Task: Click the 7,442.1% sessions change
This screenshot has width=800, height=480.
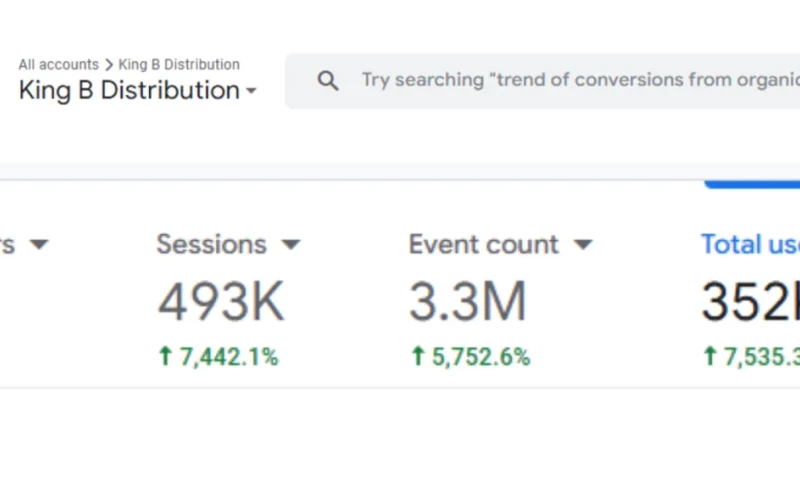Action: coord(229,357)
